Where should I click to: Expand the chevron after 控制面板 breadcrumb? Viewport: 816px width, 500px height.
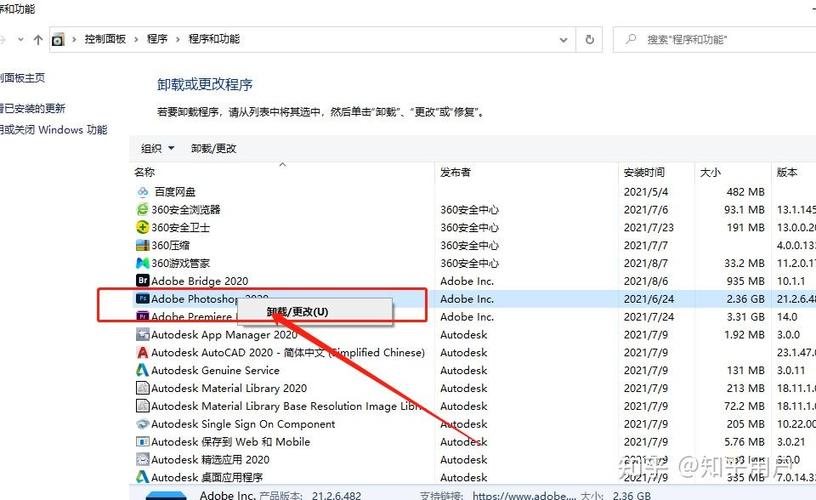click(74, 40)
